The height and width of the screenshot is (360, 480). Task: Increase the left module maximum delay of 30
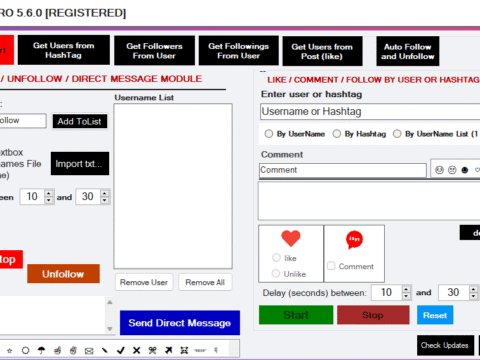105,193
